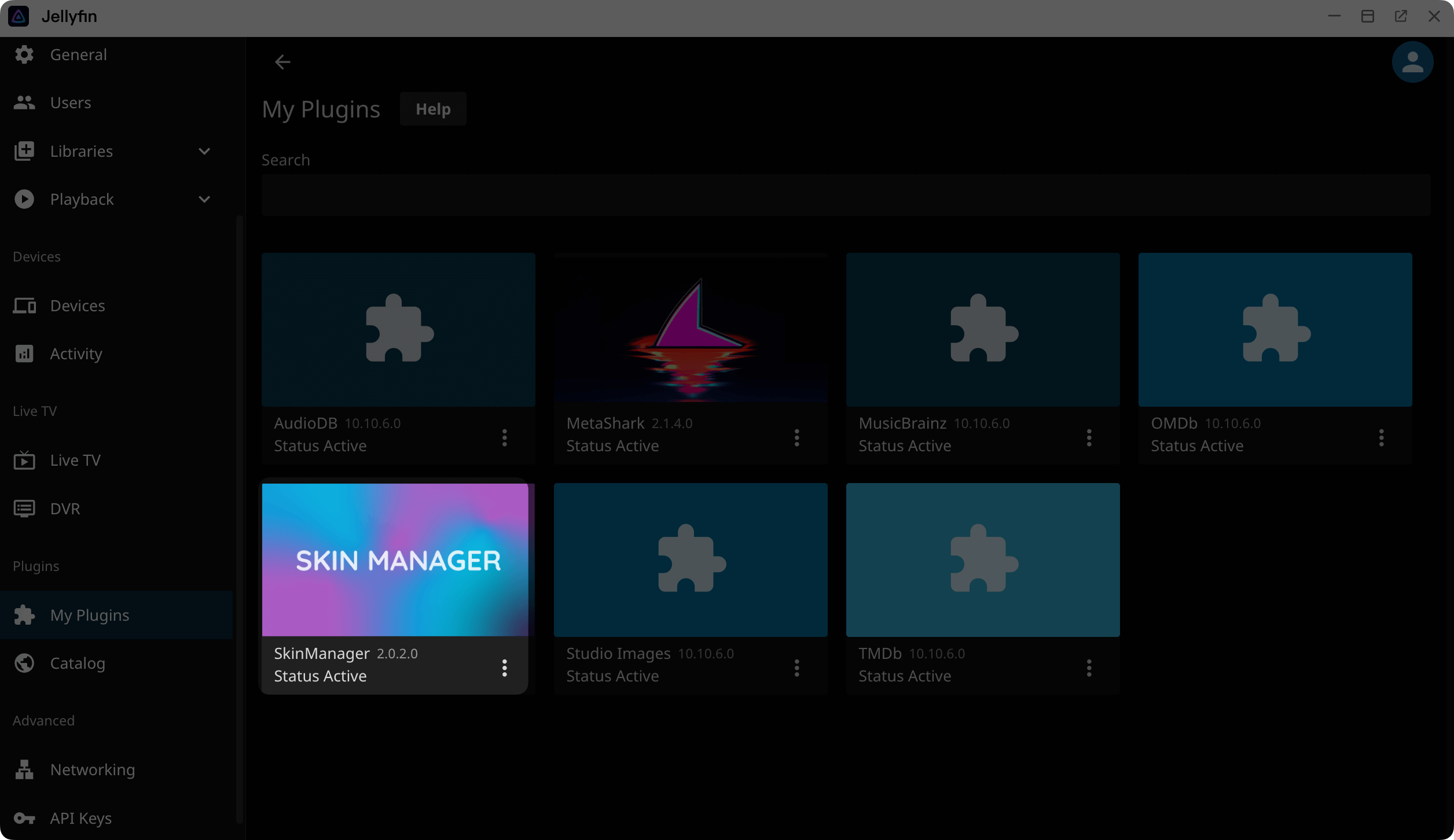Click the Networking sidebar icon
The height and width of the screenshot is (840, 1454).
24,769
